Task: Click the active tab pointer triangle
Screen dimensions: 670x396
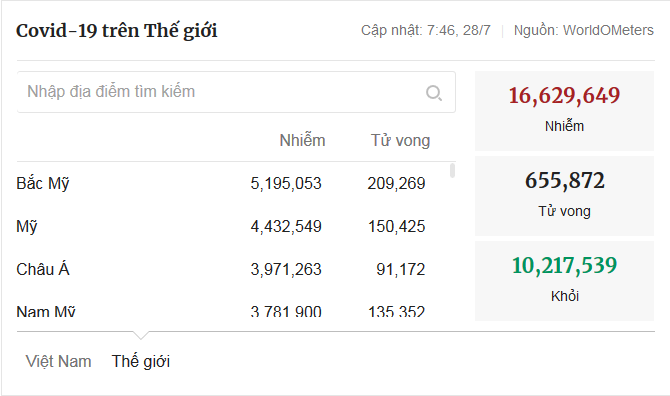Action: click(141, 335)
